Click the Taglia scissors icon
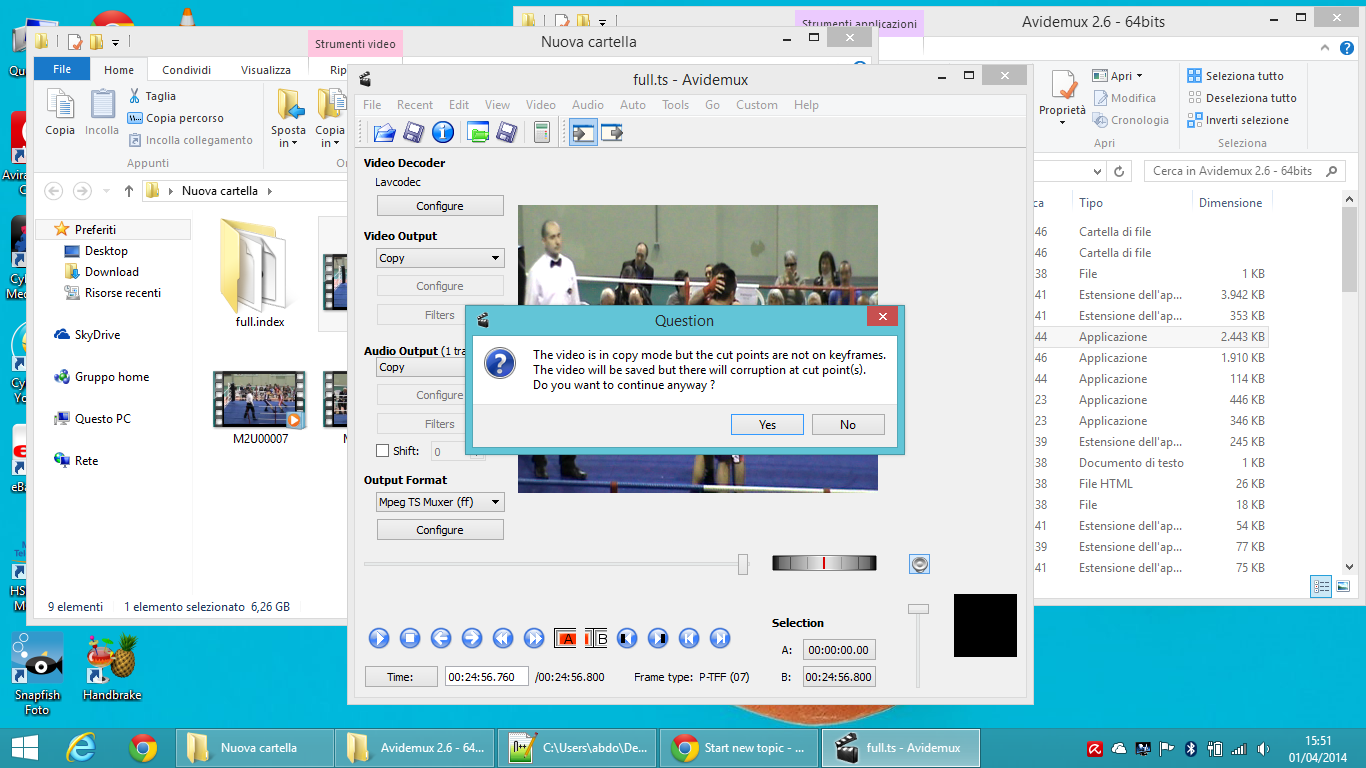 pyautogui.click(x=136, y=96)
